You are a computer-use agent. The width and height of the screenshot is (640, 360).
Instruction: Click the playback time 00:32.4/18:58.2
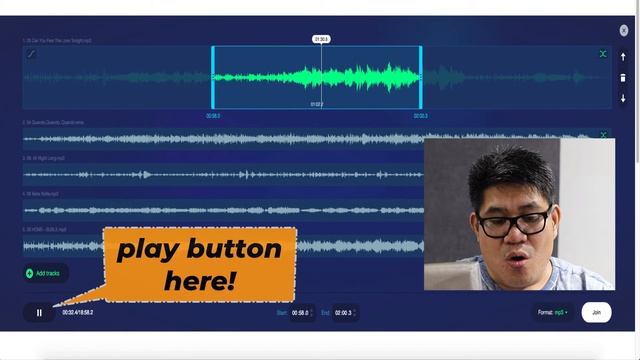(78, 313)
